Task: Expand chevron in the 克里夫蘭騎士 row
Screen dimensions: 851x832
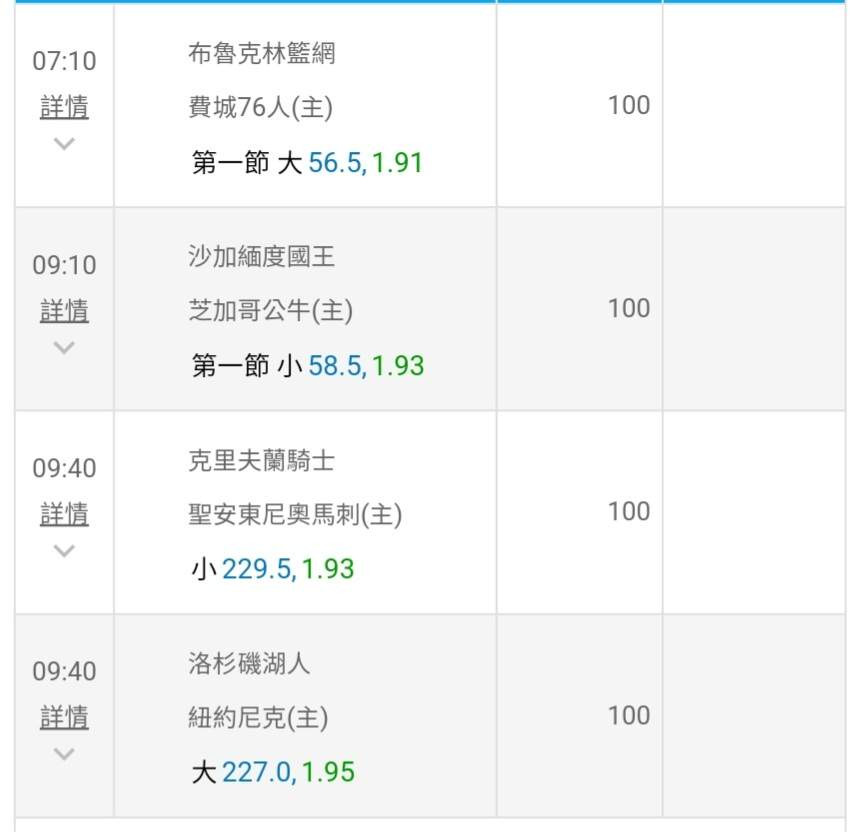Action: (x=64, y=550)
